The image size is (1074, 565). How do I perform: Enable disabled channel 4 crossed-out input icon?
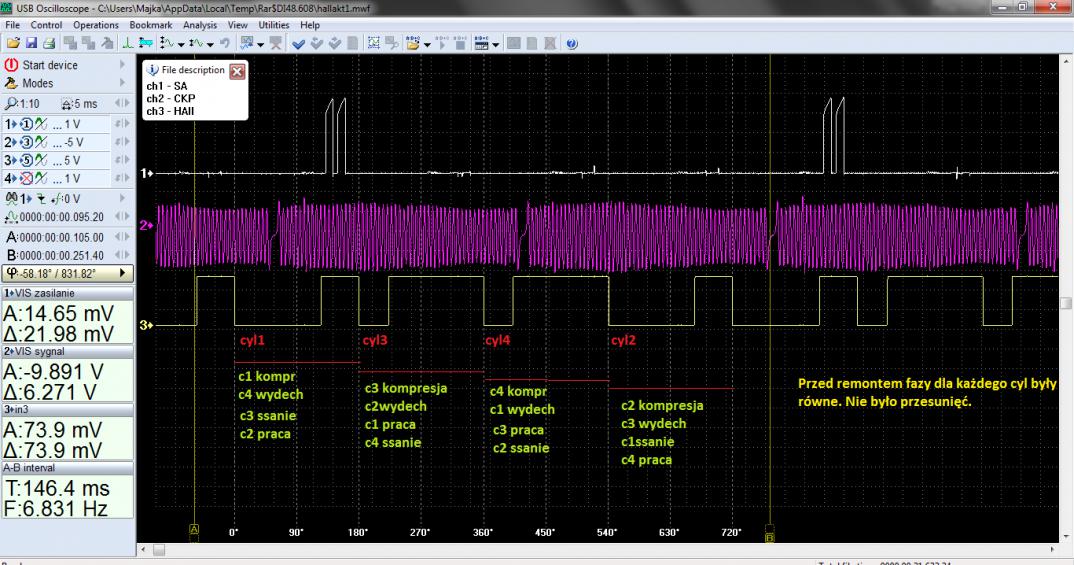26,179
